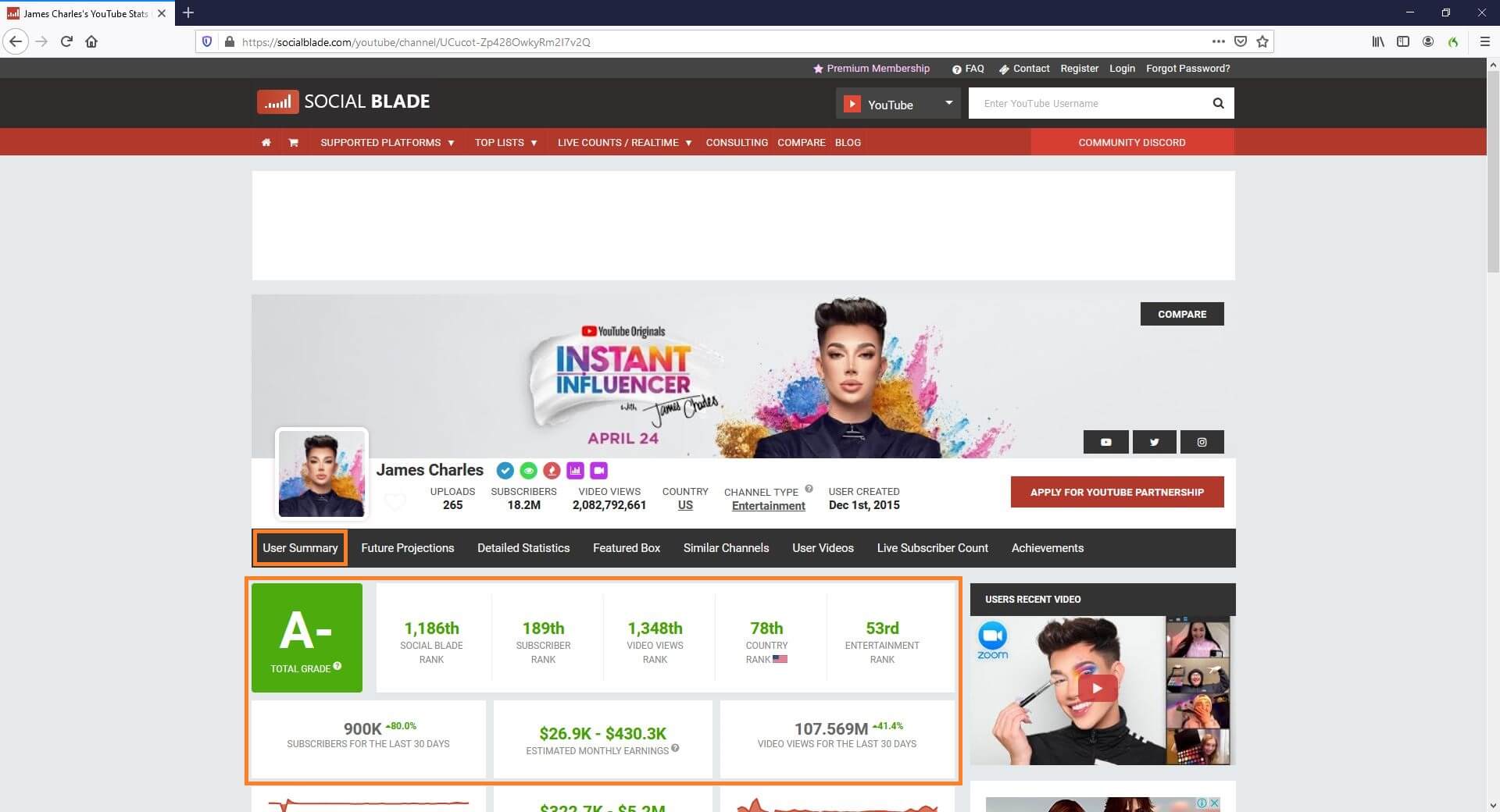Viewport: 1500px width, 812px height.
Task: Open the Similar Channels tab
Action: click(x=727, y=548)
